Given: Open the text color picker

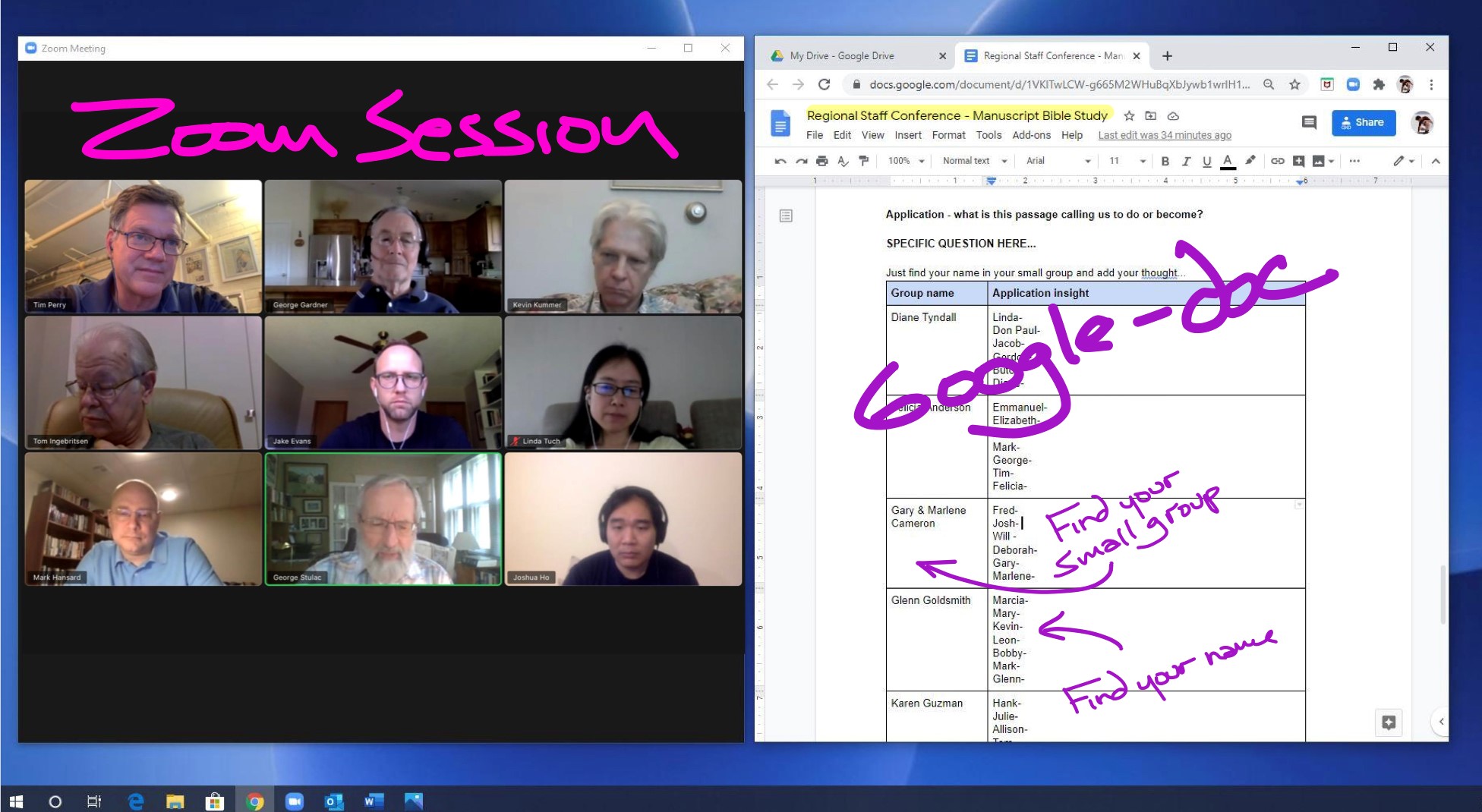Looking at the screenshot, I should [x=1228, y=161].
